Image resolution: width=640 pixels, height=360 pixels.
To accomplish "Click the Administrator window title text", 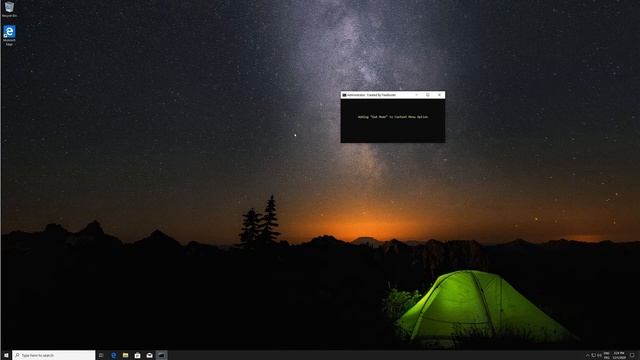I will pos(371,95).
